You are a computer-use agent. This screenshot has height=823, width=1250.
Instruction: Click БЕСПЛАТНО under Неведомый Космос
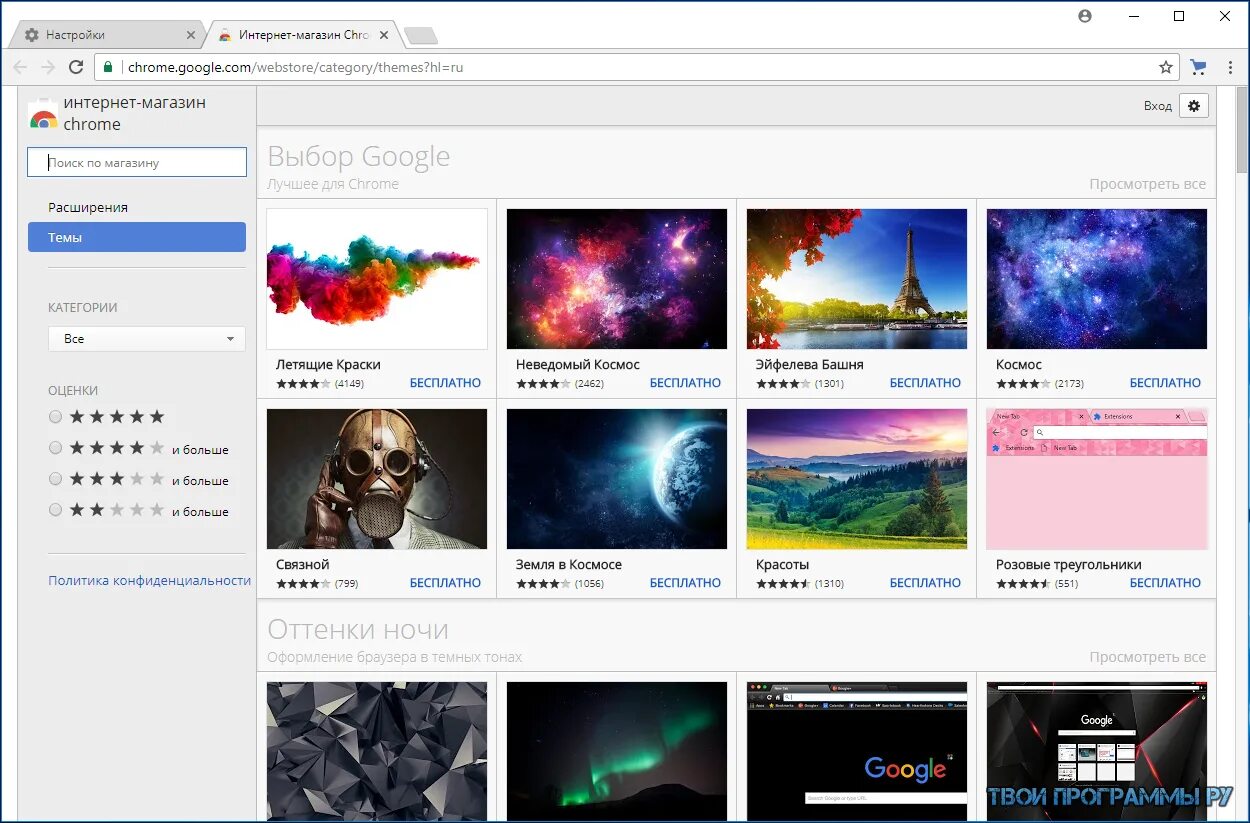(x=685, y=383)
